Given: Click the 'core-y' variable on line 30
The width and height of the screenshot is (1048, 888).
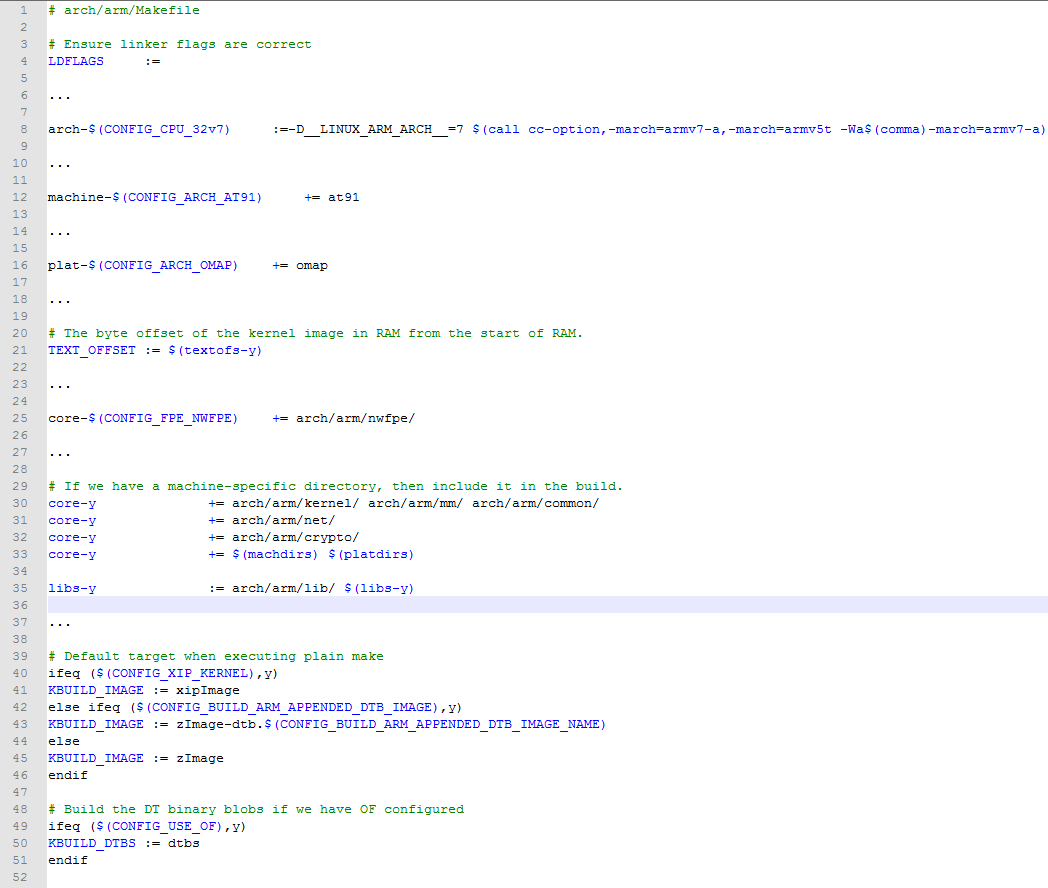Looking at the screenshot, I should [72, 503].
